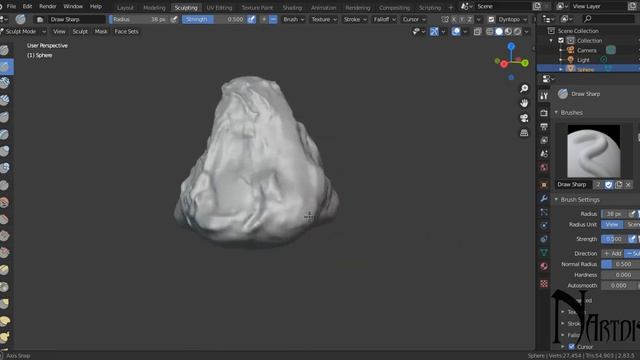
Task: Switch viewport to wireframe shading
Action: click(490, 31)
